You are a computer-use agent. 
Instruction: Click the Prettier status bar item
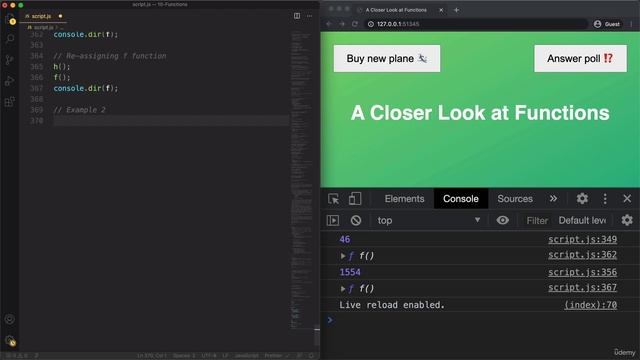(276, 356)
